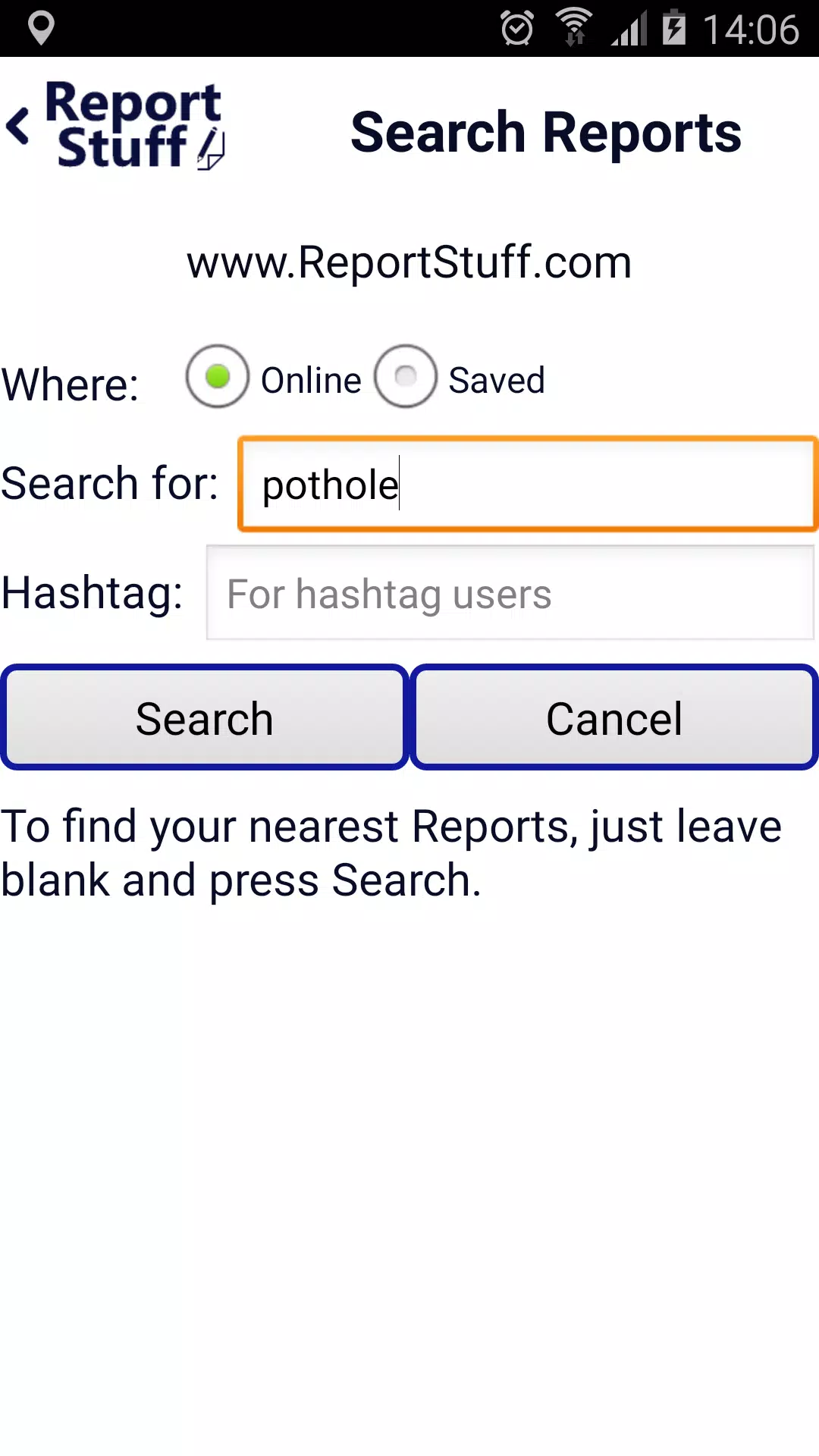Image resolution: width=819 pixels, height=1456 pixels.
Task: Tap the battery charging icon
Action: tap(673, 28)
